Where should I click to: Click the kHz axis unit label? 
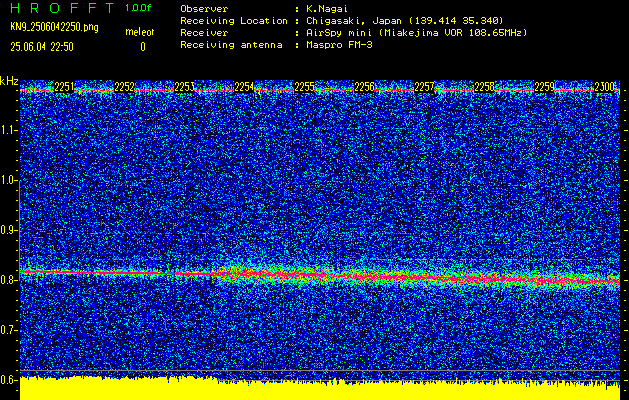(9, 81)
